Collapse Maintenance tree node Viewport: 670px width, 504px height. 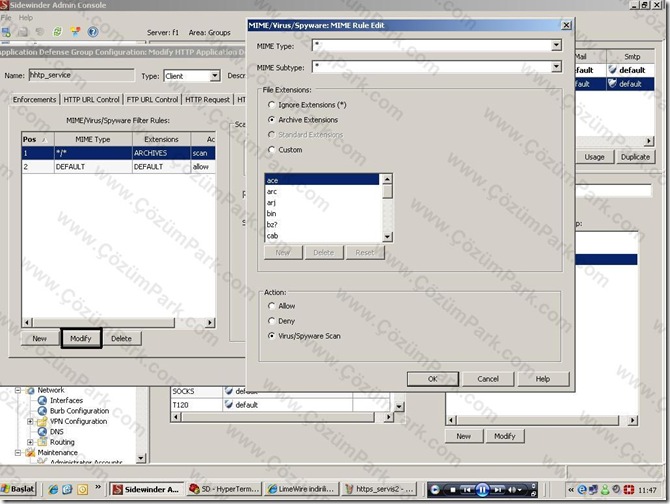tap(18, 452)
